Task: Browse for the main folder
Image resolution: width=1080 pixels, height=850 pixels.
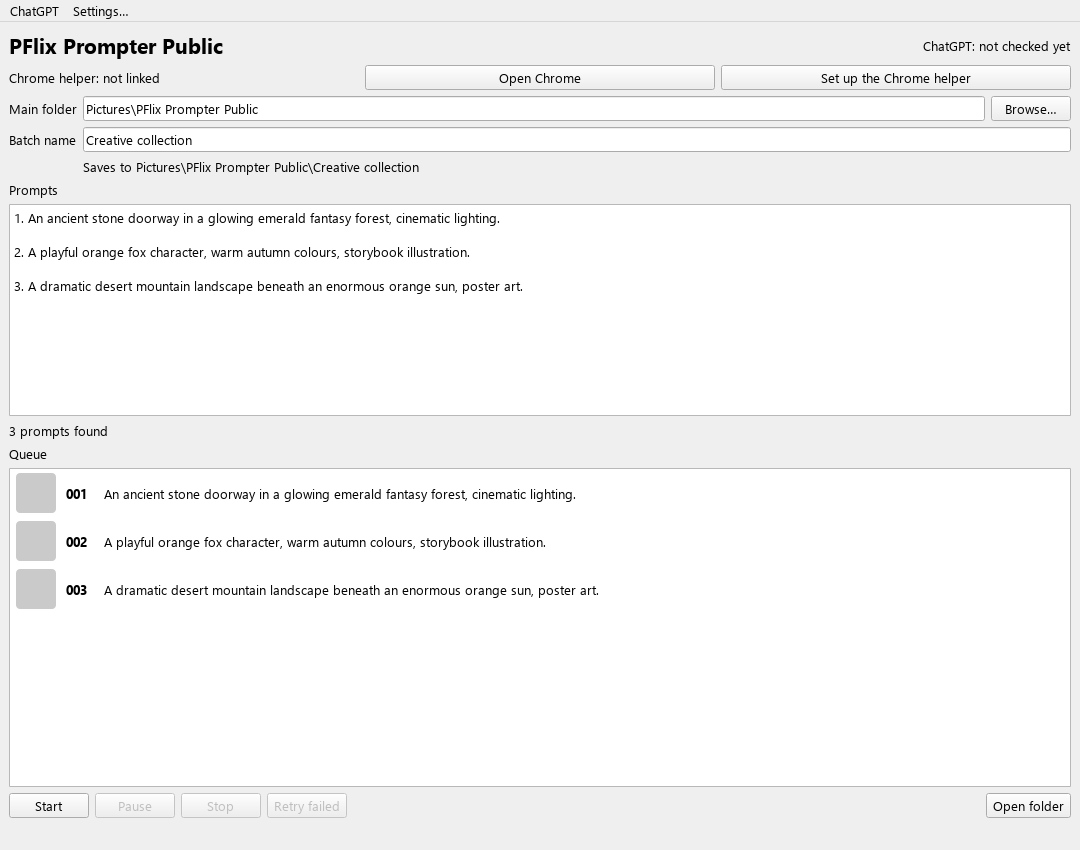Action: pyautogui.click(x=1030, y=109)
